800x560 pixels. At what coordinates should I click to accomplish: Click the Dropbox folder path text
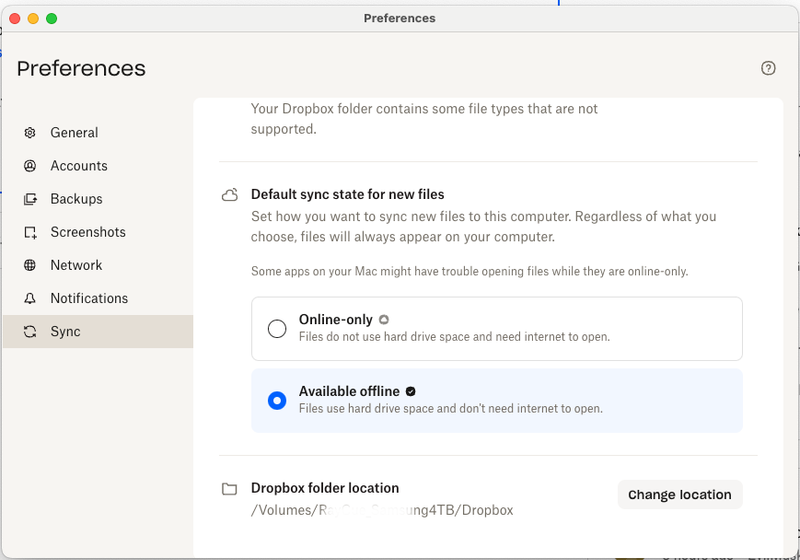tap(382, 510)
